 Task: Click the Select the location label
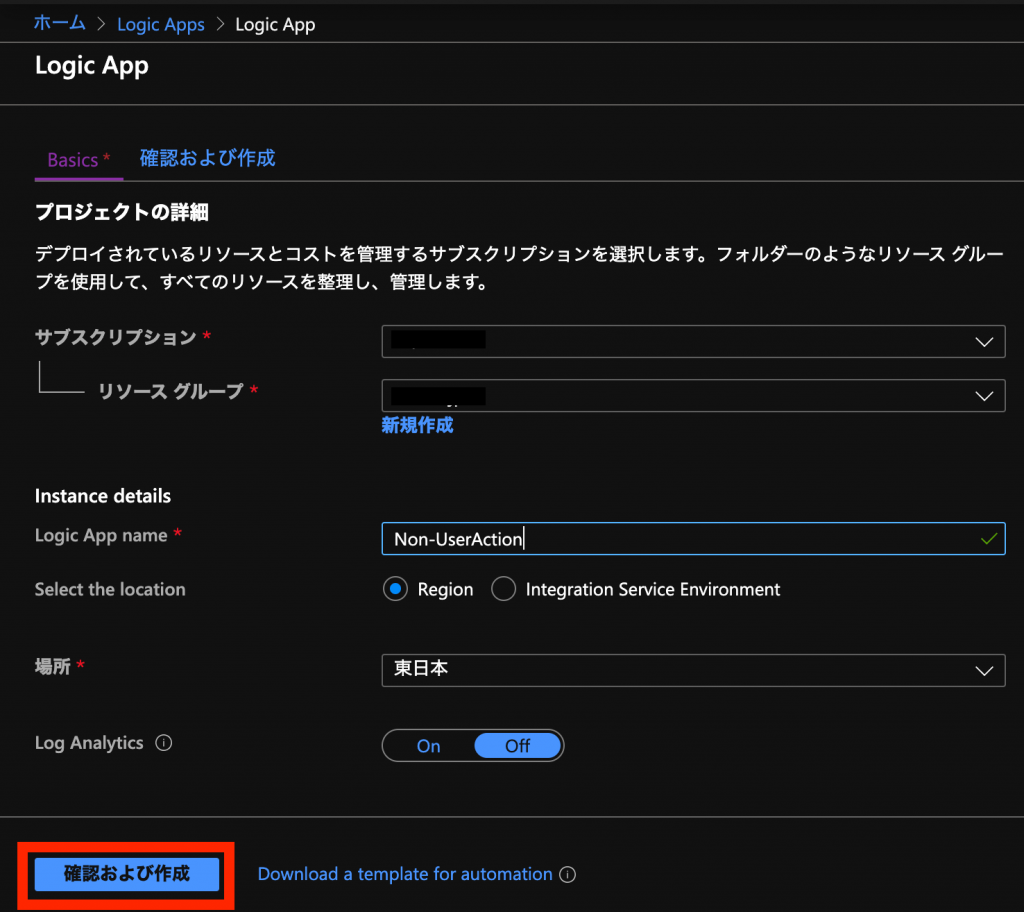coord(110,589)
